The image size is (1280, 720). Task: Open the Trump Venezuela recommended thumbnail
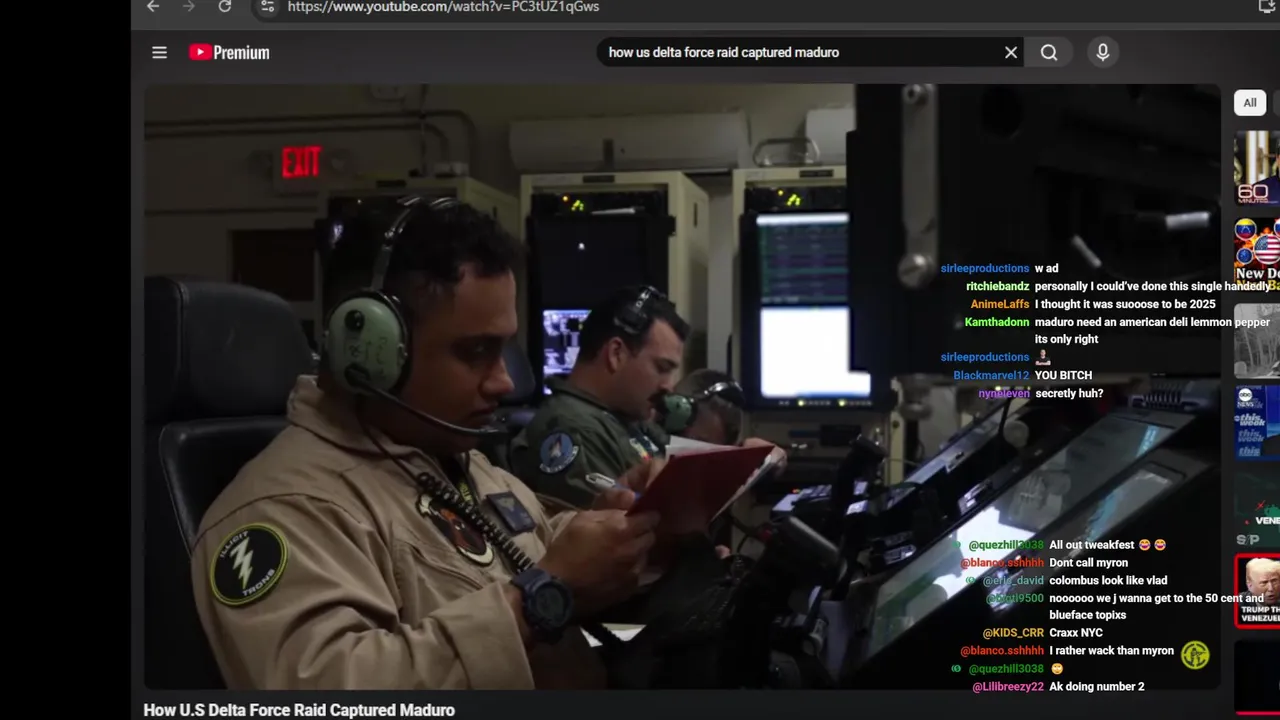pyautogui.click(x=1257, y=591)
